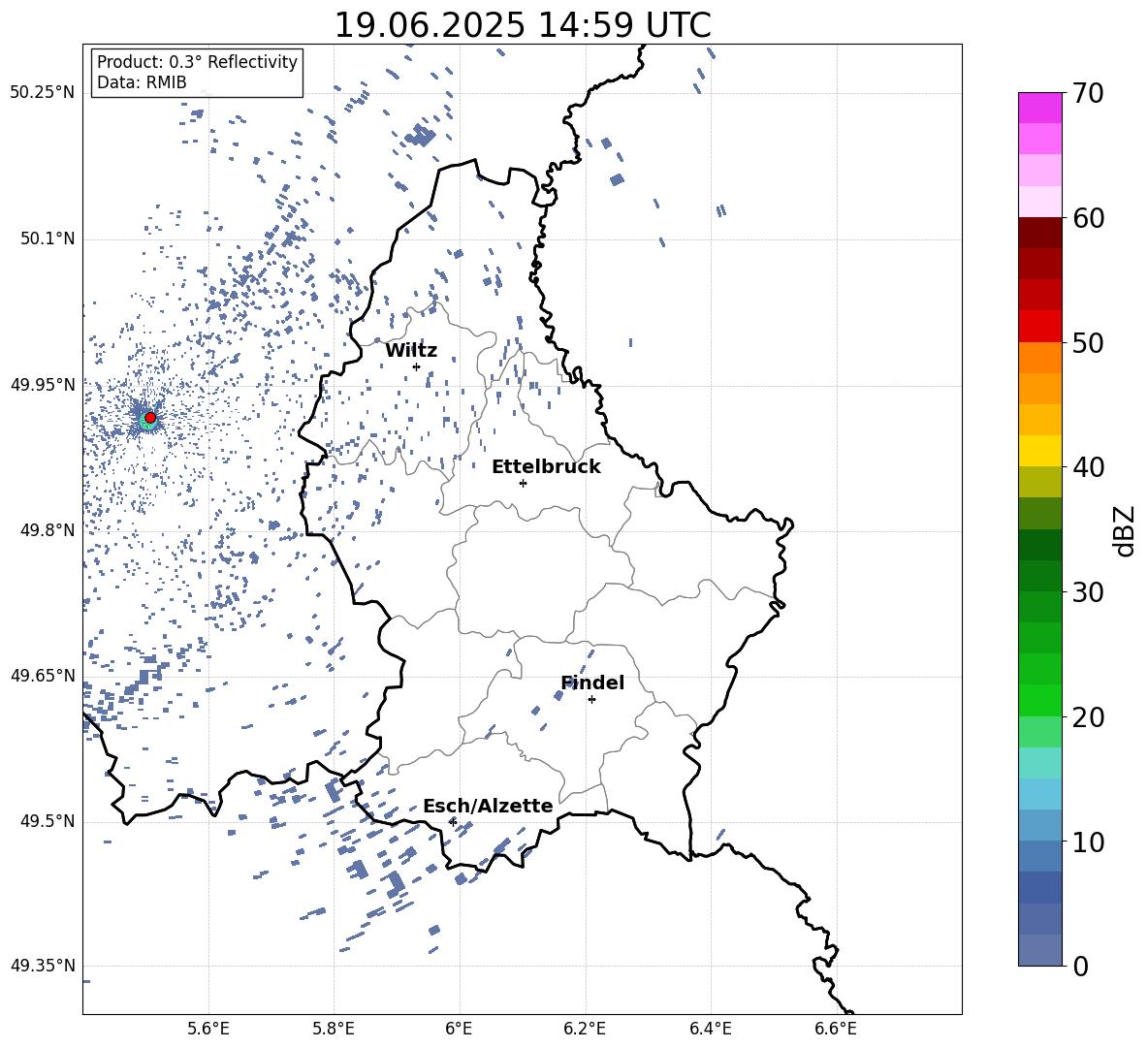
Task: Click the dark maroon colorbar segment below 60
Action: tap(1039, 233)
